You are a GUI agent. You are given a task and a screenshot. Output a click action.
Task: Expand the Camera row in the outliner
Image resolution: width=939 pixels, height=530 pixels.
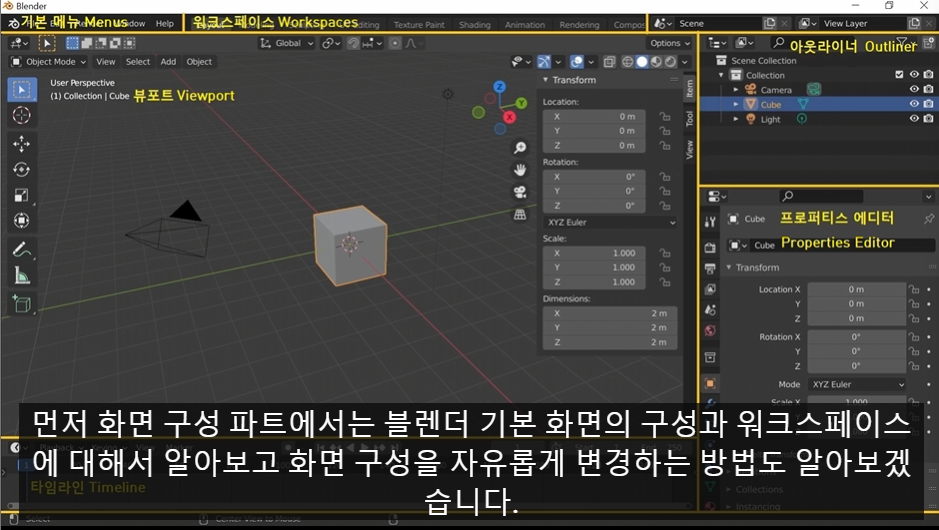(736, 90)
